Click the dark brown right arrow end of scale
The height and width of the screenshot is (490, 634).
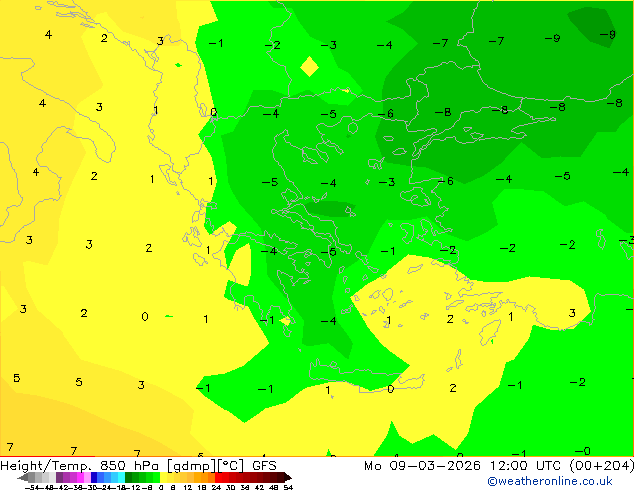[288, 477]
